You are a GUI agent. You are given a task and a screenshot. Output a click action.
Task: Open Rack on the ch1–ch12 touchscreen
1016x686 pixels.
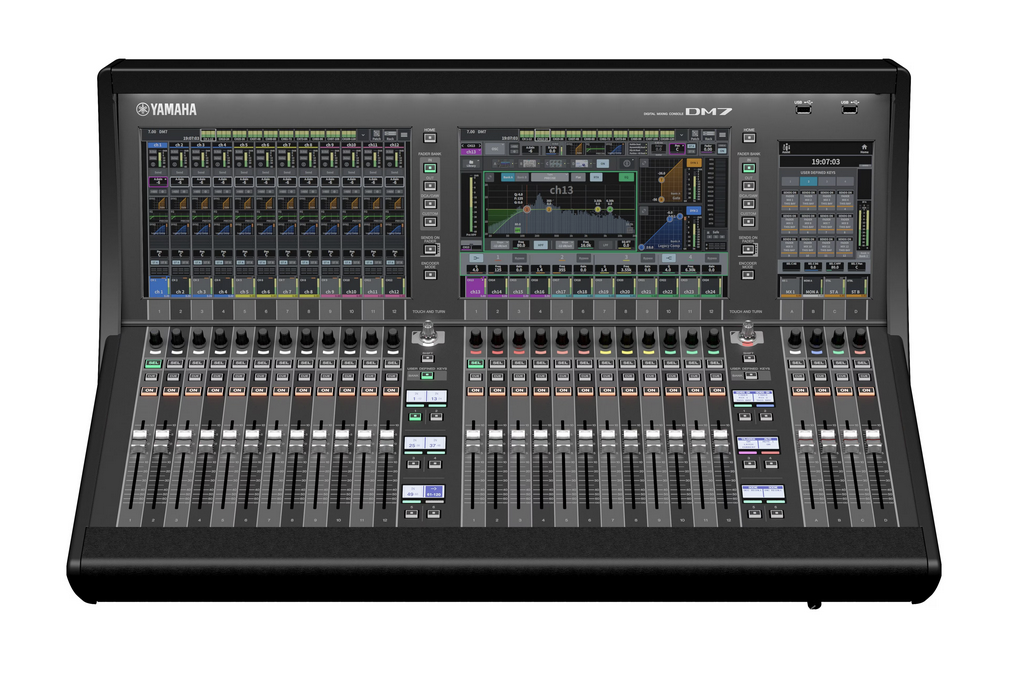pyautogui.click(x=390, y=135)
